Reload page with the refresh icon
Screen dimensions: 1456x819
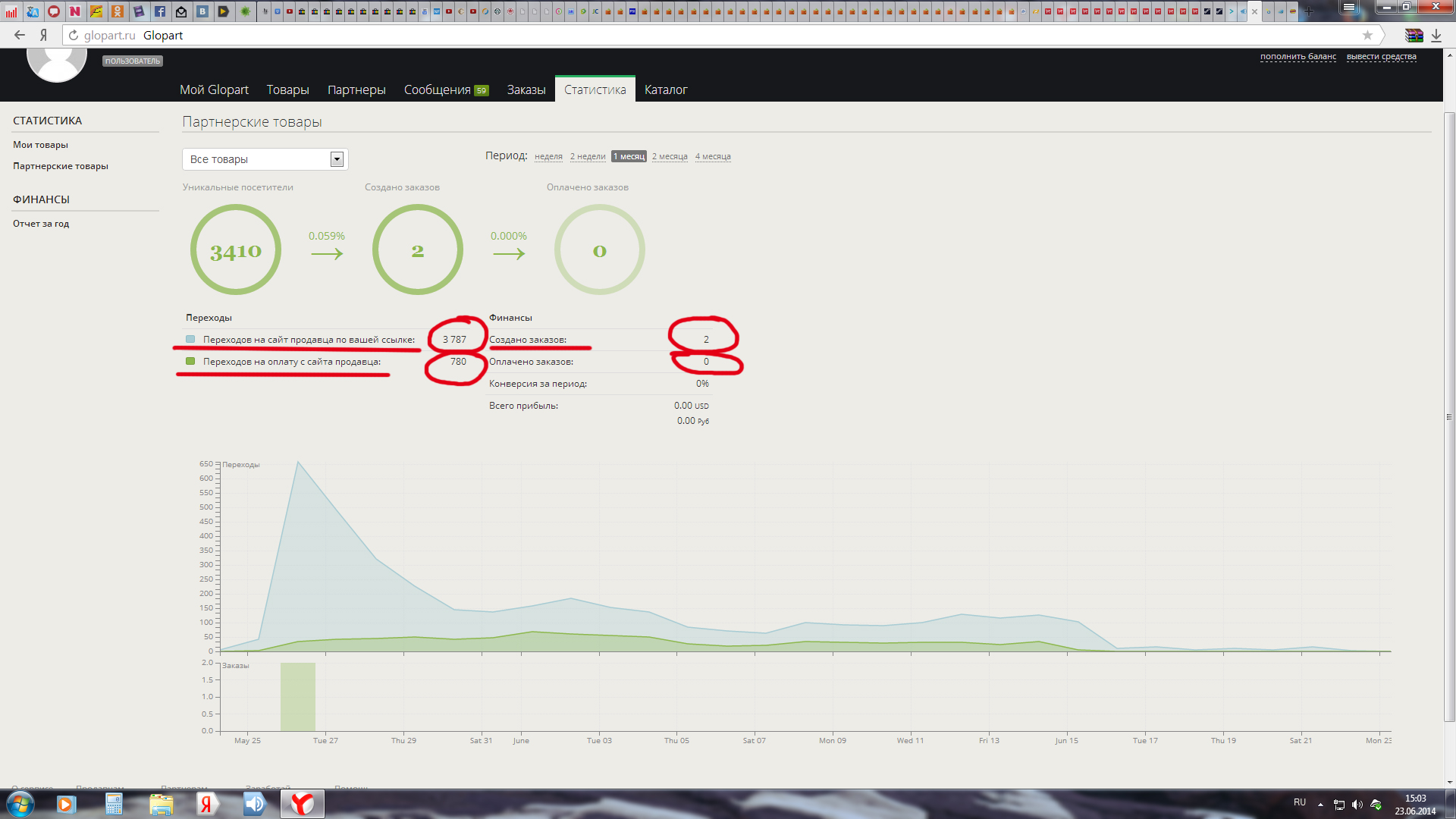(x=74, y=35)
